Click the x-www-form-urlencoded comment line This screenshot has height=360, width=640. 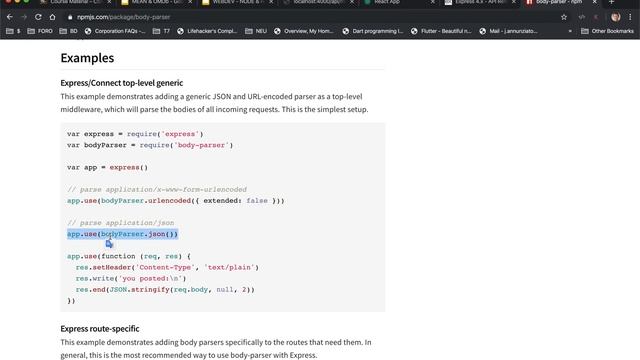157,189
